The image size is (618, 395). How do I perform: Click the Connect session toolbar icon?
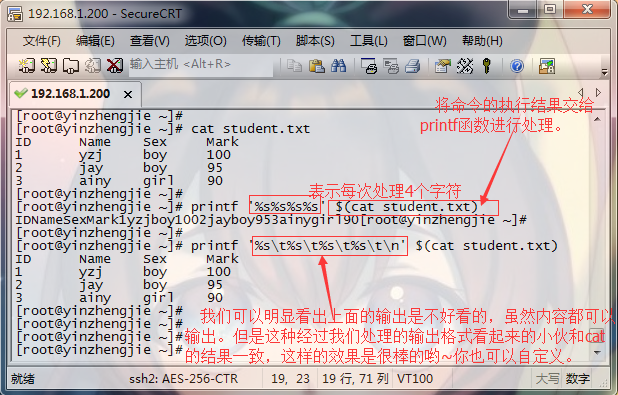point(26,66)
